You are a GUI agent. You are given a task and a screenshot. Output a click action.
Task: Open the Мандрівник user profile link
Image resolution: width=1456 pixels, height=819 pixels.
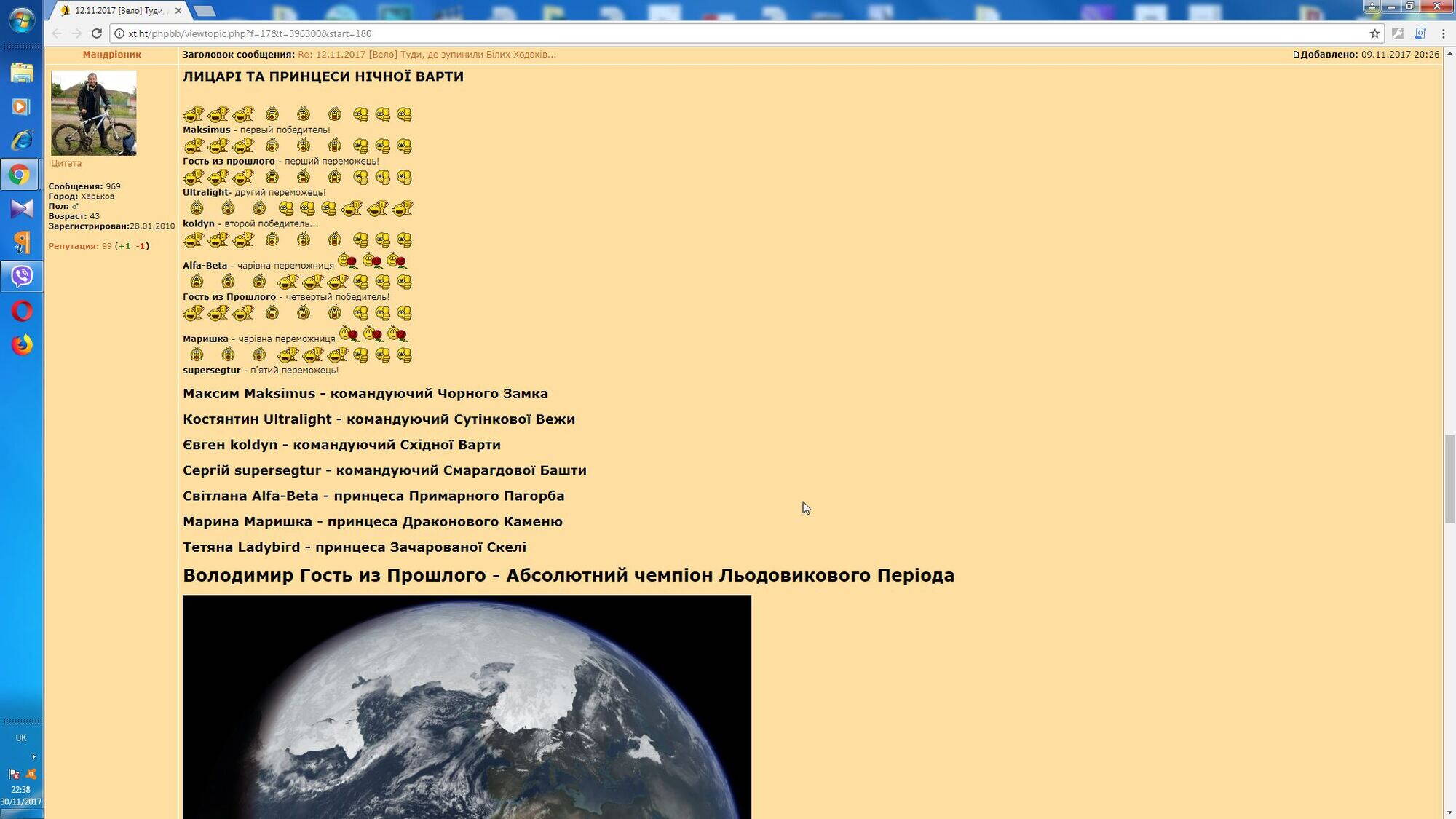(111, 55)
